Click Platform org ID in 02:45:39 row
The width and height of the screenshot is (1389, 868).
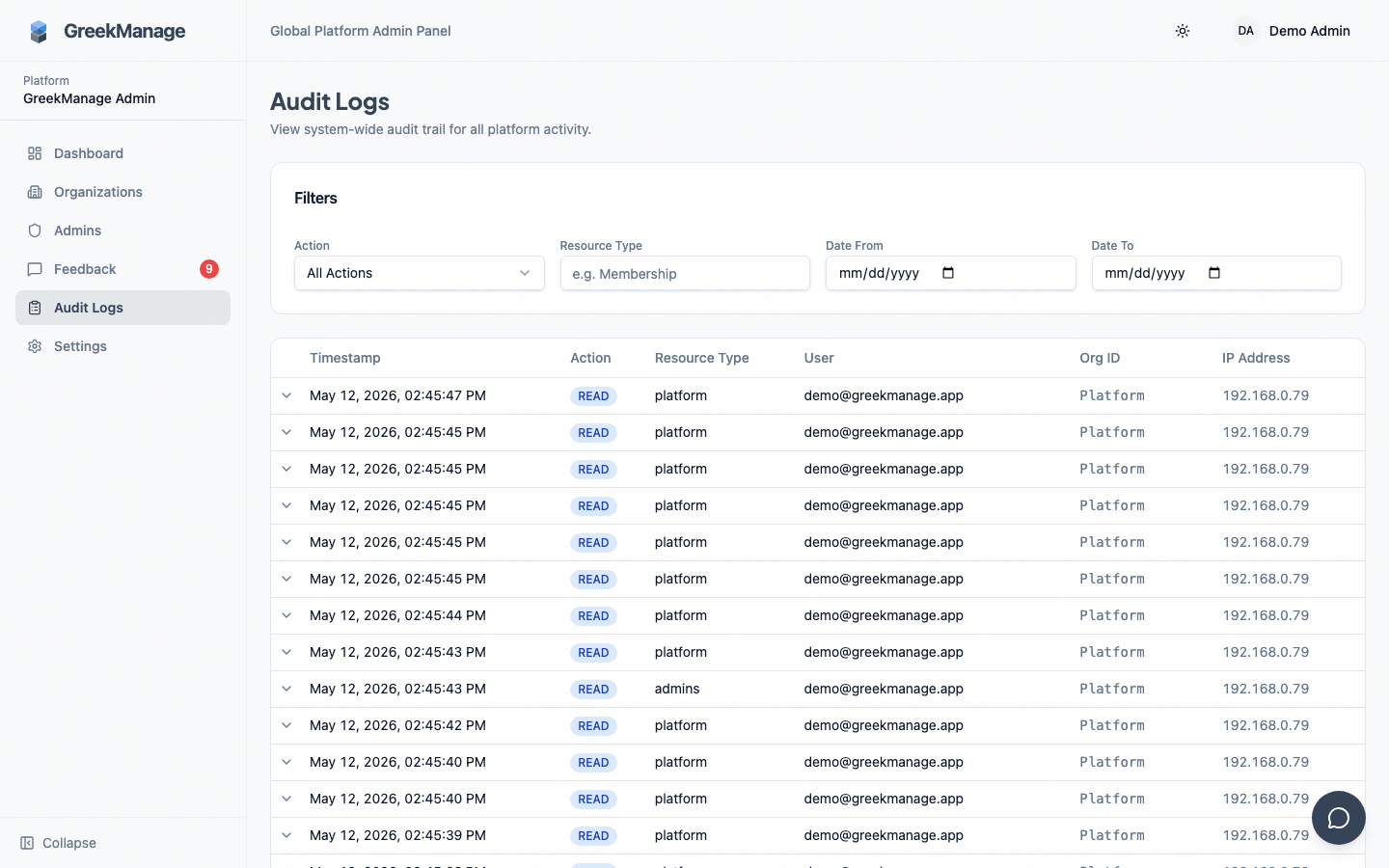(1112, 835)
